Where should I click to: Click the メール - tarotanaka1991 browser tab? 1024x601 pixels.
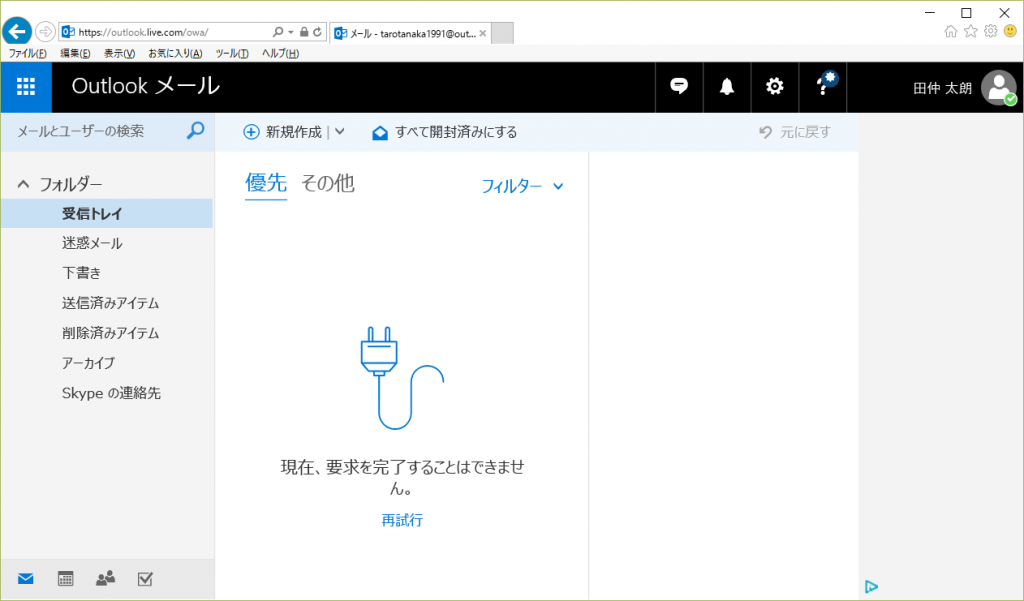[410, 33]
